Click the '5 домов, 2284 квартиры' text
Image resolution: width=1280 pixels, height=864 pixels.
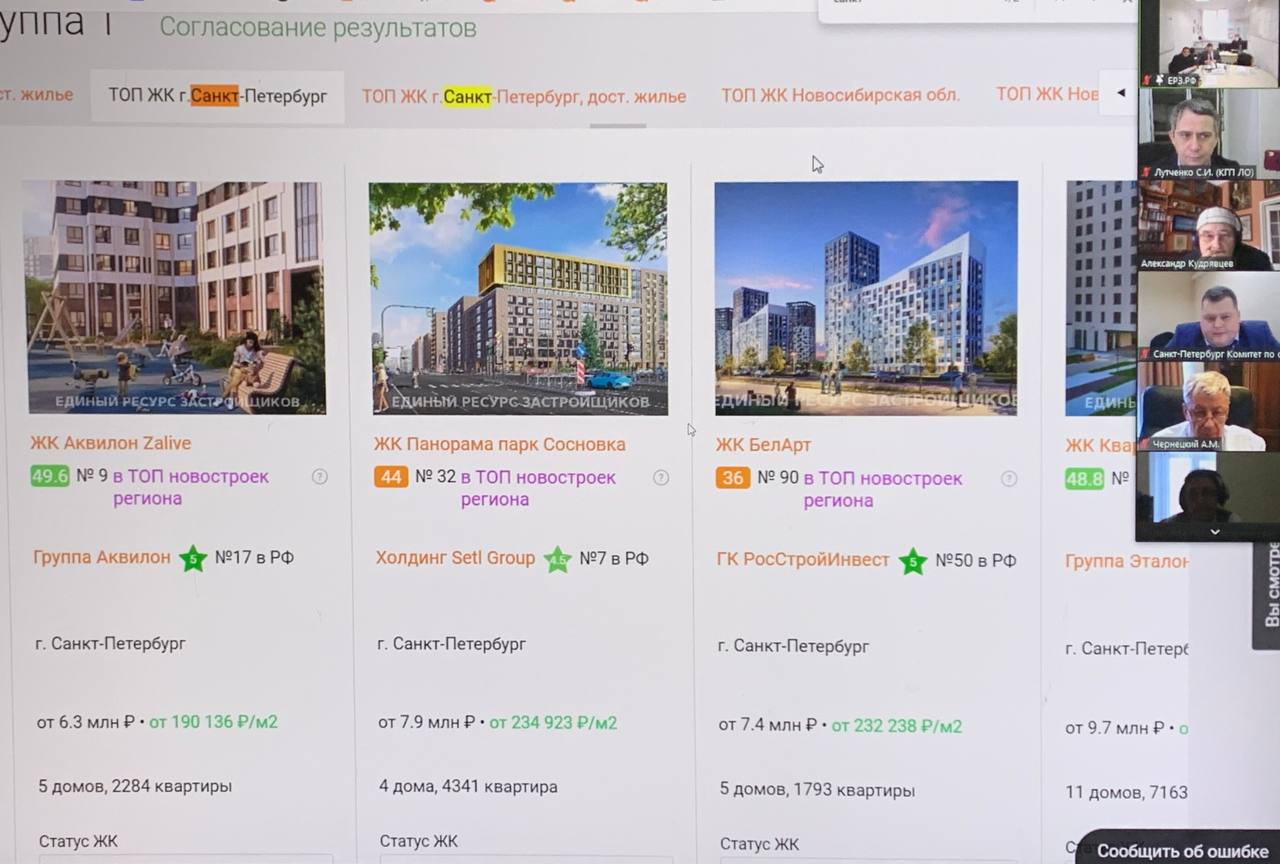[135, 786]
